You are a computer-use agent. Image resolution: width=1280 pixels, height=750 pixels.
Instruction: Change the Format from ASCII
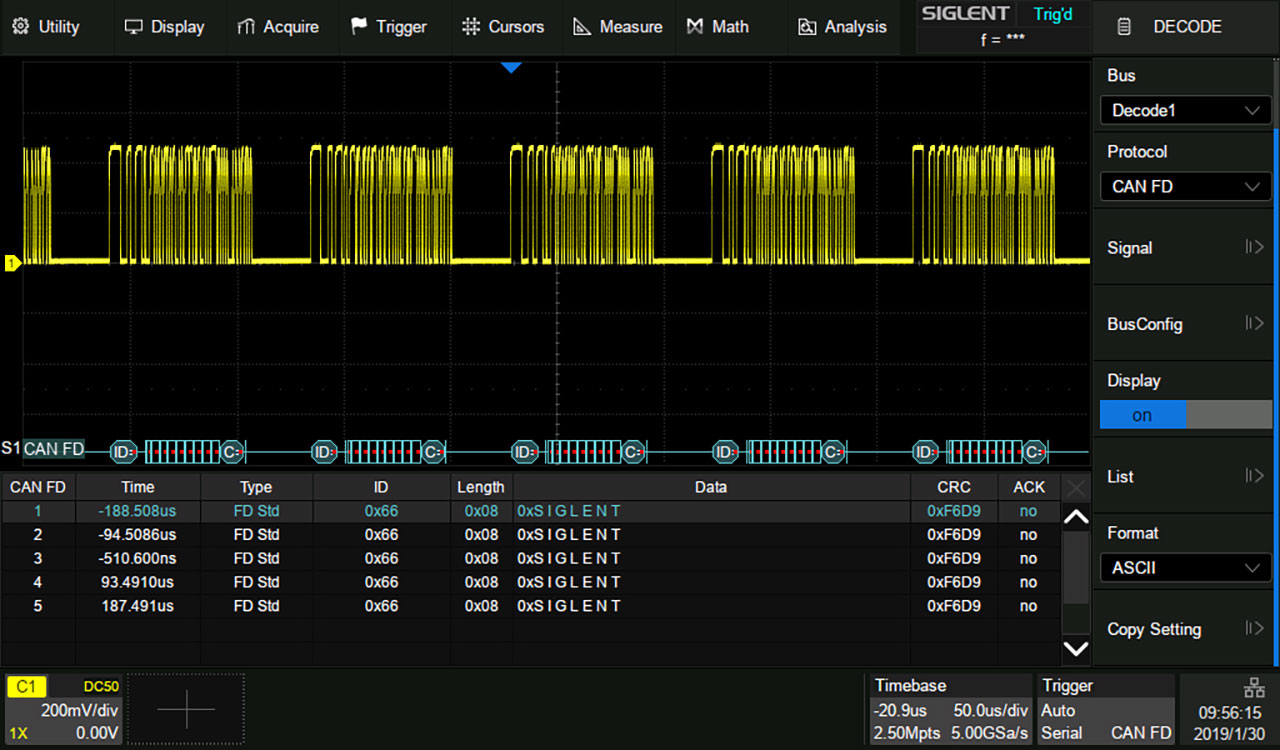tap(1185, 567)
